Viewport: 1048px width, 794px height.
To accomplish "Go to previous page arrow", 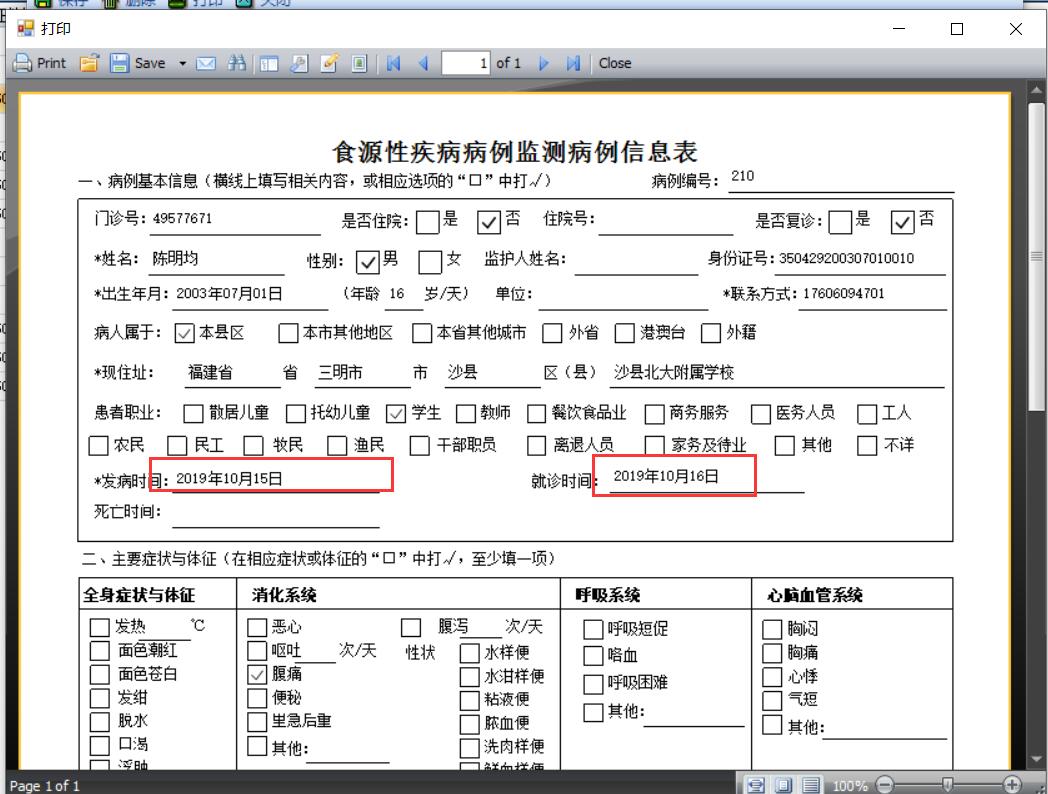I will point(423,63).
